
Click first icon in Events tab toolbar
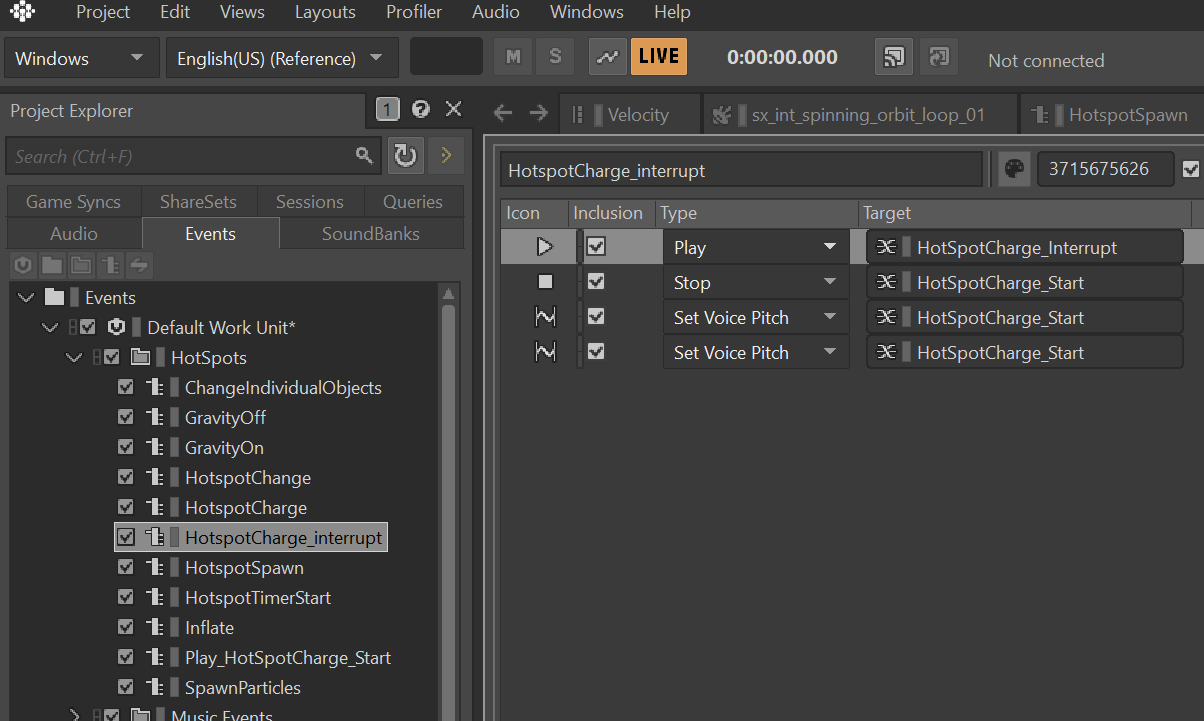pos(23,265)
